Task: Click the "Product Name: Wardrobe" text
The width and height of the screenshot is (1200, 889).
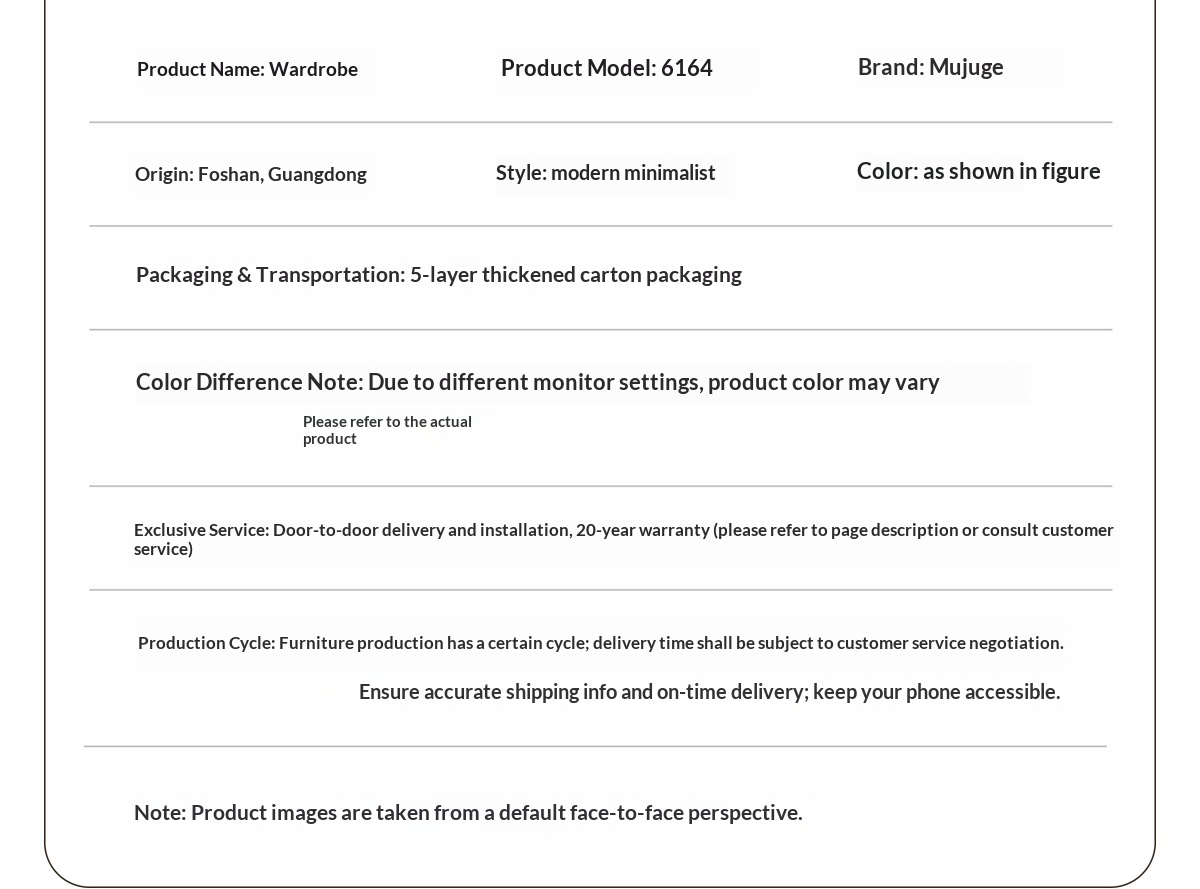Action: (x=247, y=69)
